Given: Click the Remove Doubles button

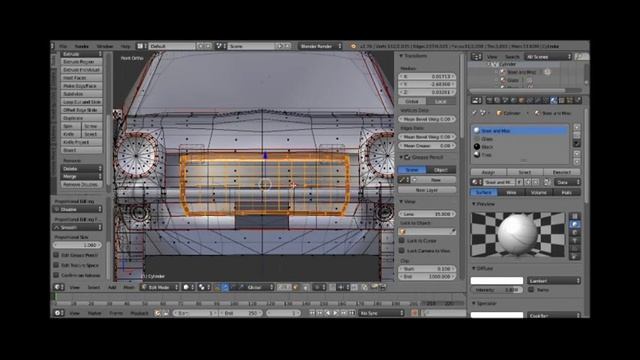Looking at the screenshot, I should pos(82,184).
